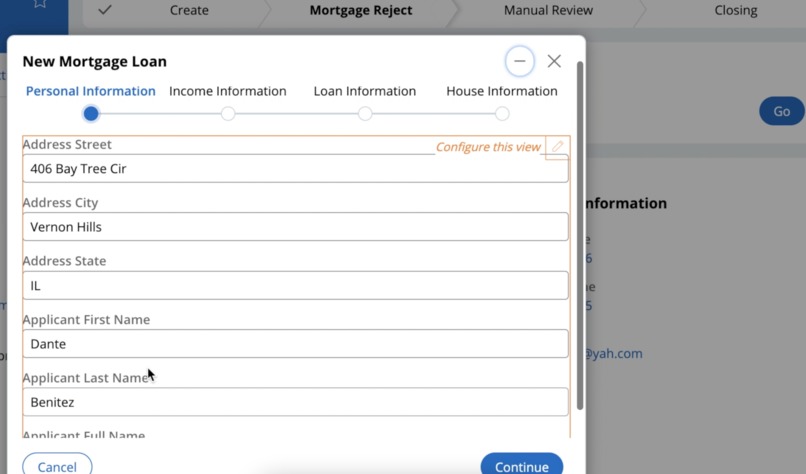
Task: Click the New Mortgage Loan dialog title
Action: click(95, 61)
